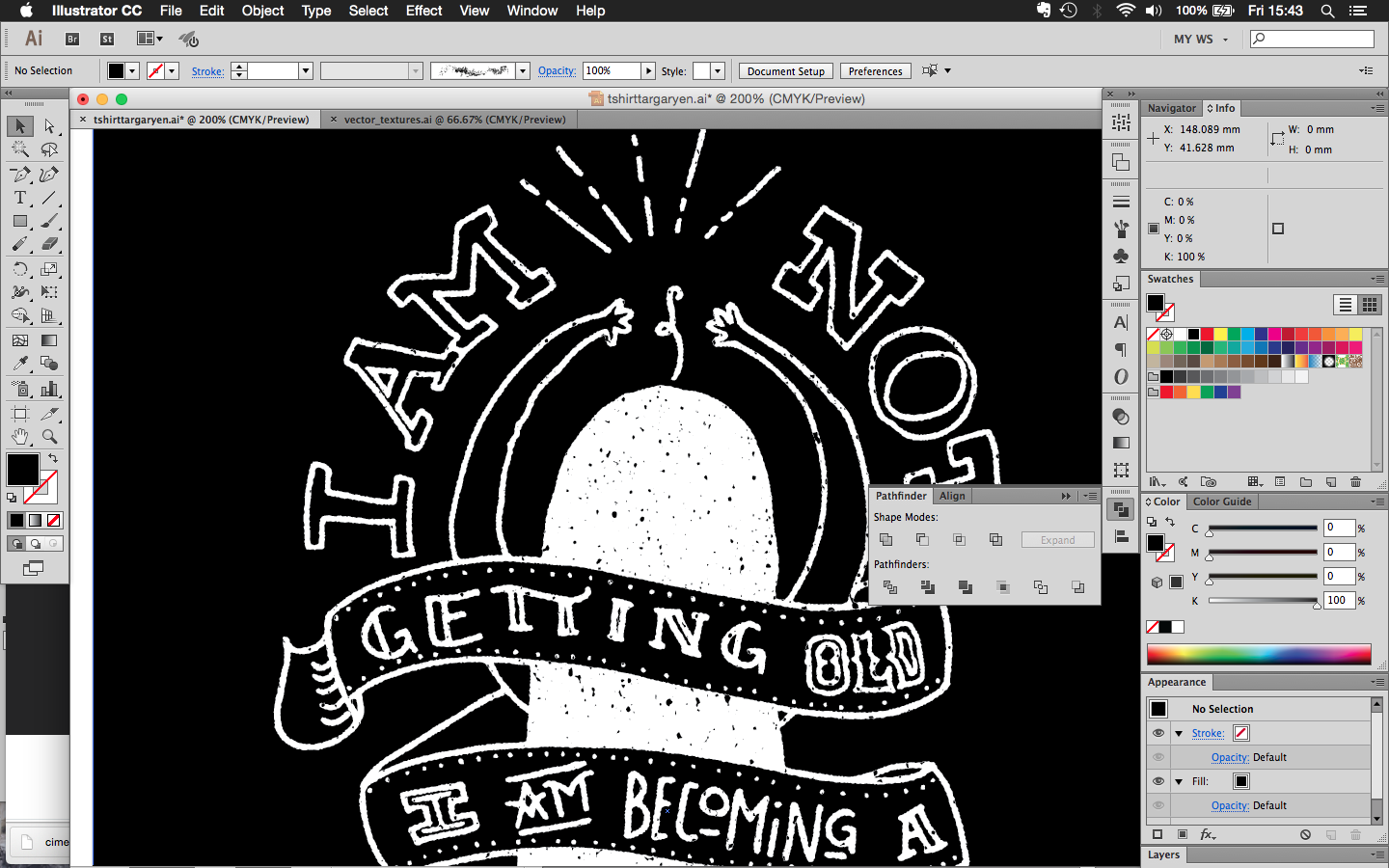Select the Magic Wand tool
Viewport: 1389px width, 868px height.
point(20,149)
